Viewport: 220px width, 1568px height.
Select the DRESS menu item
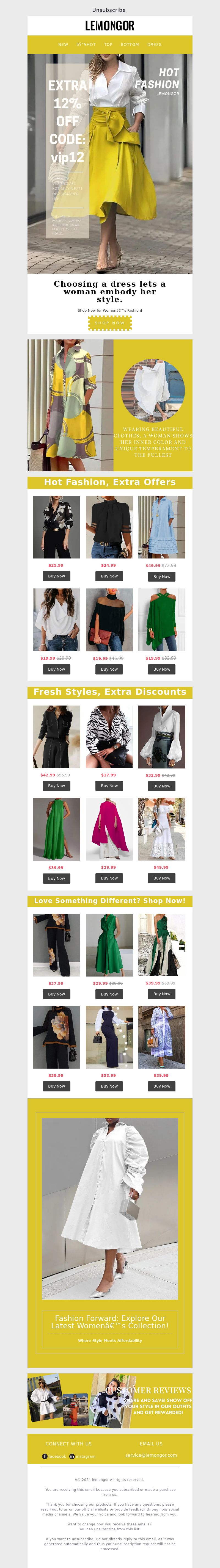pos(155,45)
